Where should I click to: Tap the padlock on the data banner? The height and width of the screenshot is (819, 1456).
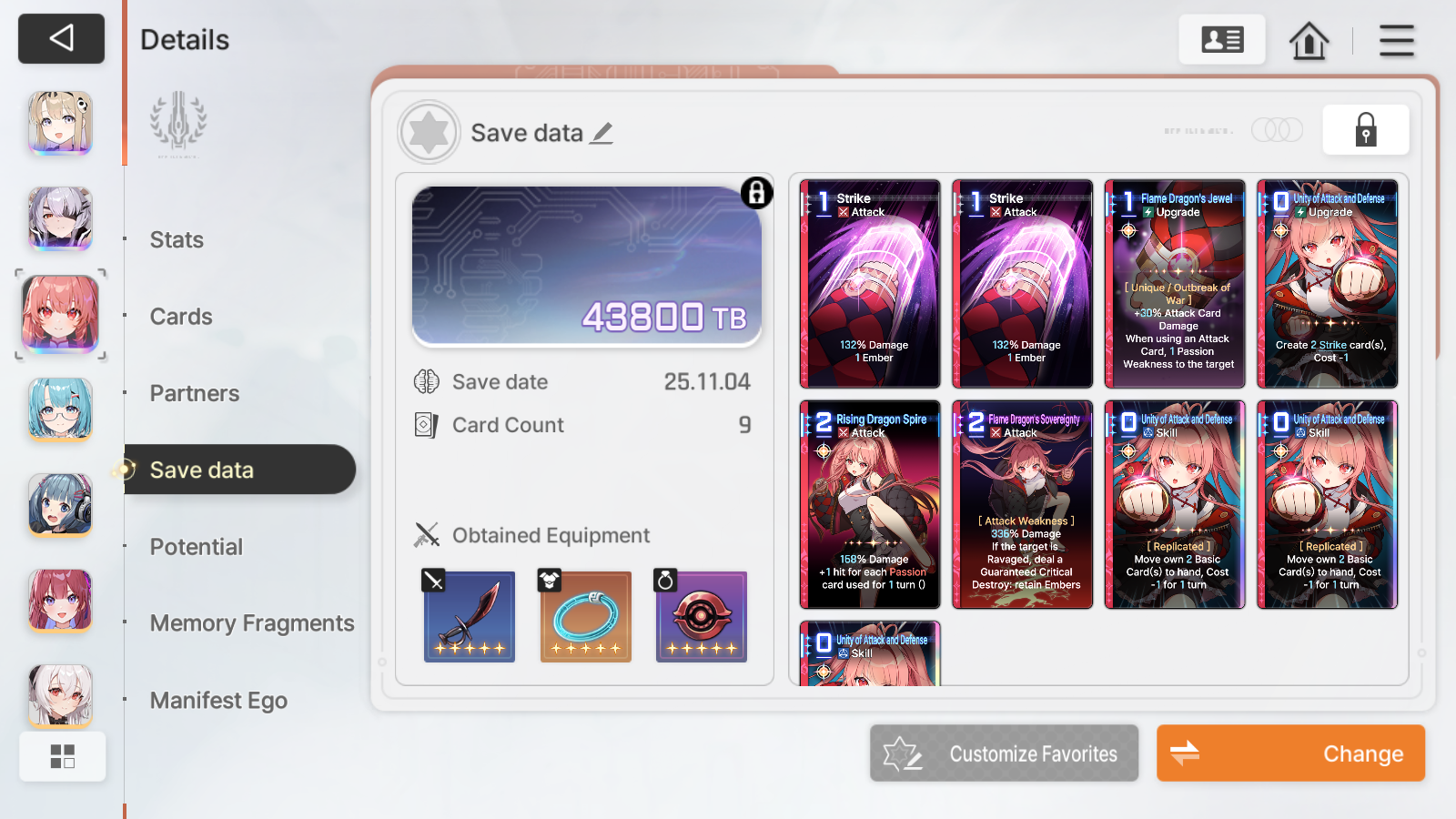tap(757, 193)
